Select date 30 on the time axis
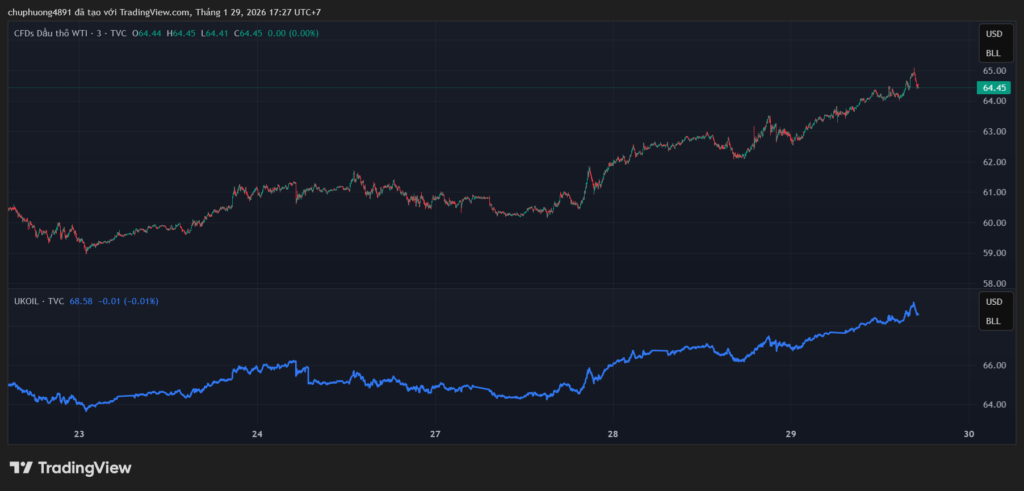Image resolution: width=1024 pixels, height=491 pixels. click(967, 434)
